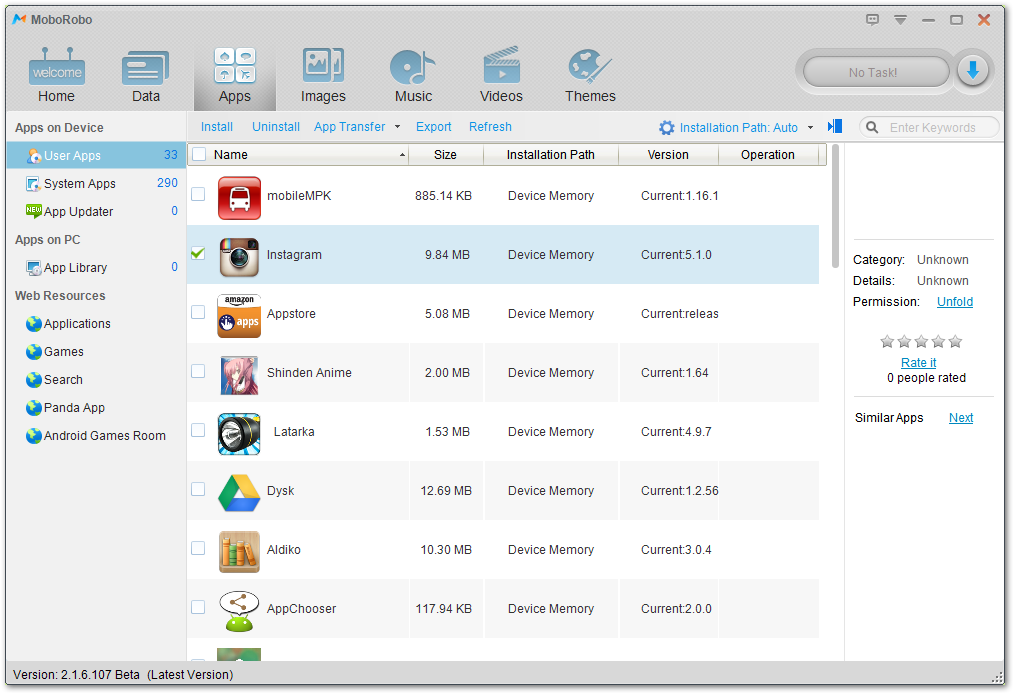
Task: Switch to the Apps tab
Action: click(235, 76)
